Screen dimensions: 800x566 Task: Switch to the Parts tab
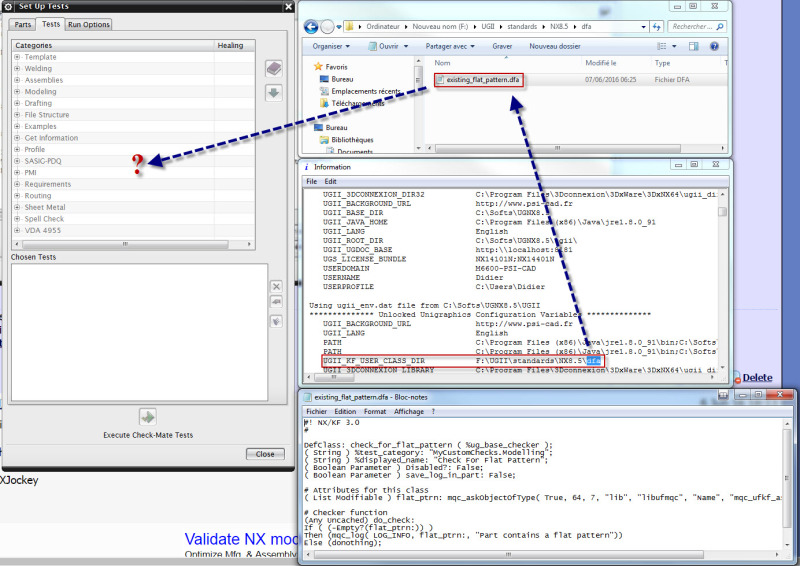tap(22, 24)
